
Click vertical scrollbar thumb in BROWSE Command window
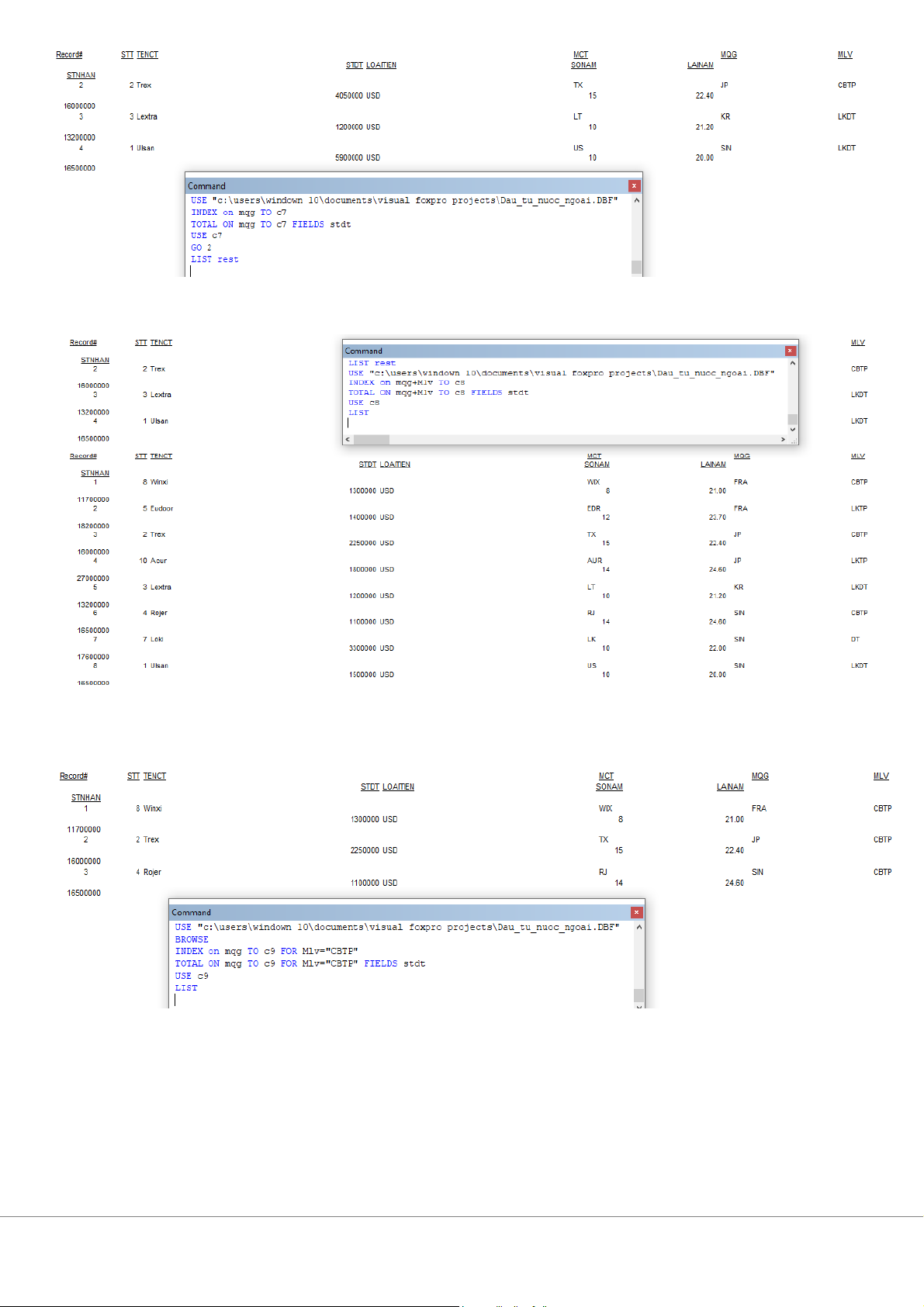[x=638, y=995]
